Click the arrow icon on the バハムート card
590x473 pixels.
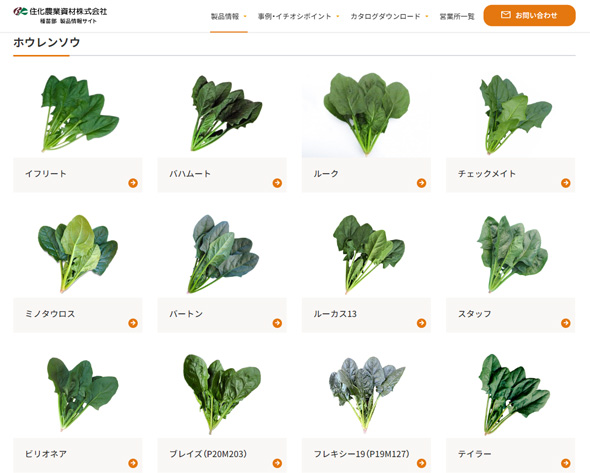pyautogui.click(x=277, y=183)
